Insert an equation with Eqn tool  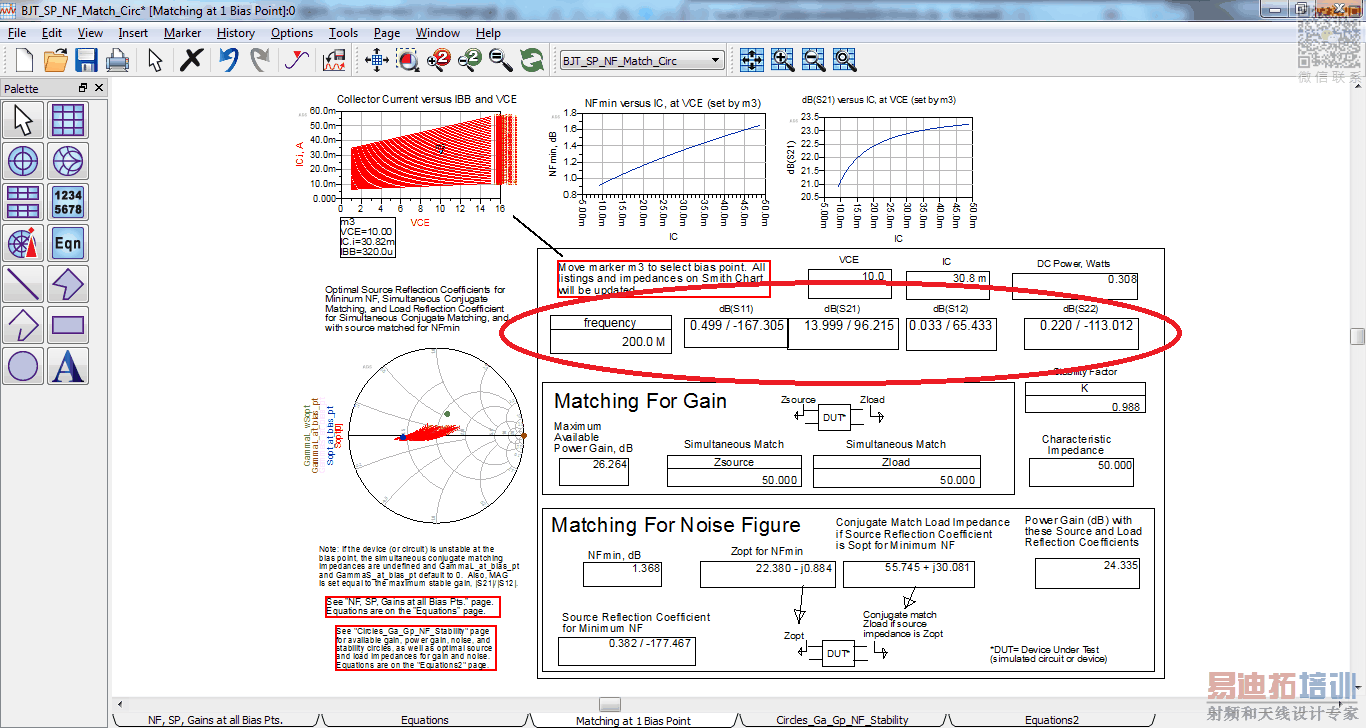68,243
